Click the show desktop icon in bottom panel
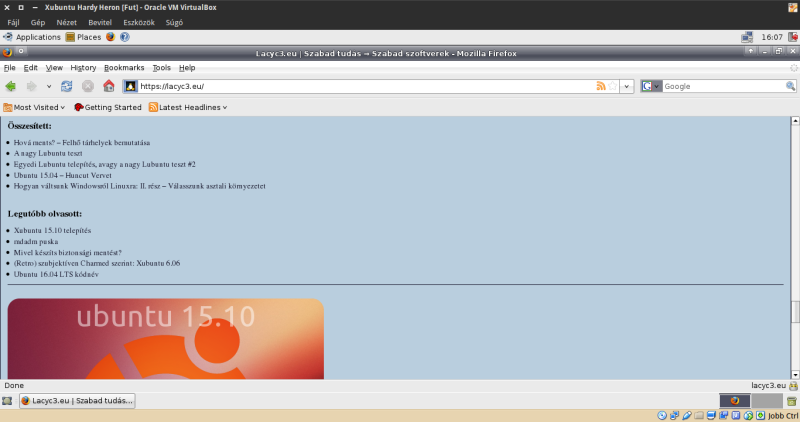This screenshot has height=422, width=800. tap(7, 401)
